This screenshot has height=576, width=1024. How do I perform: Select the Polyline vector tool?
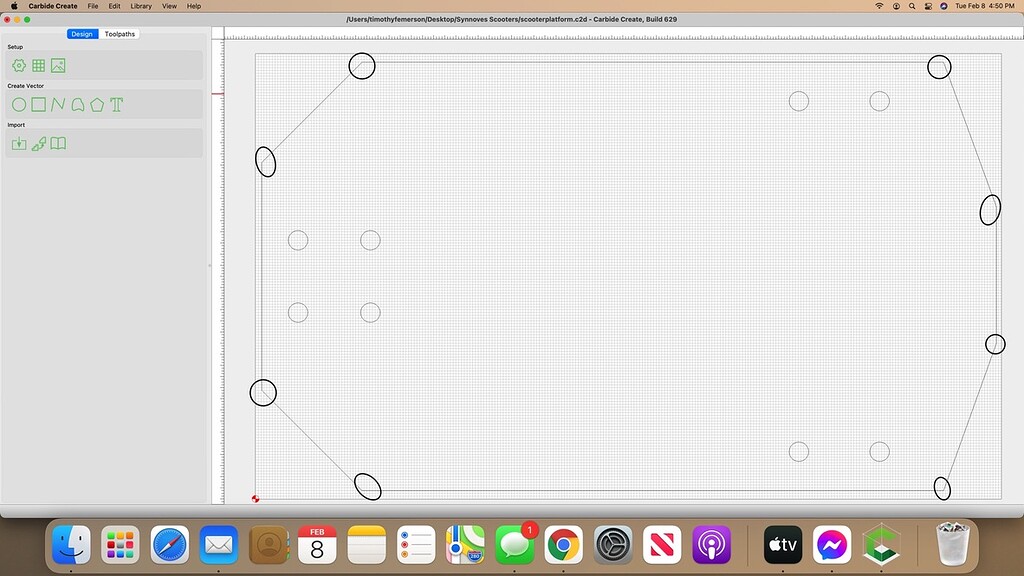[x=58, y=104]
